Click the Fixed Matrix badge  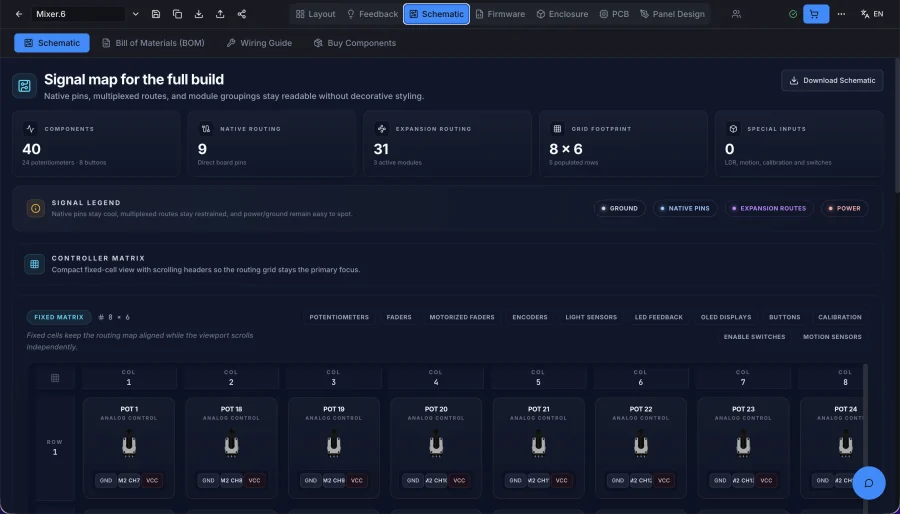(59, 317)
